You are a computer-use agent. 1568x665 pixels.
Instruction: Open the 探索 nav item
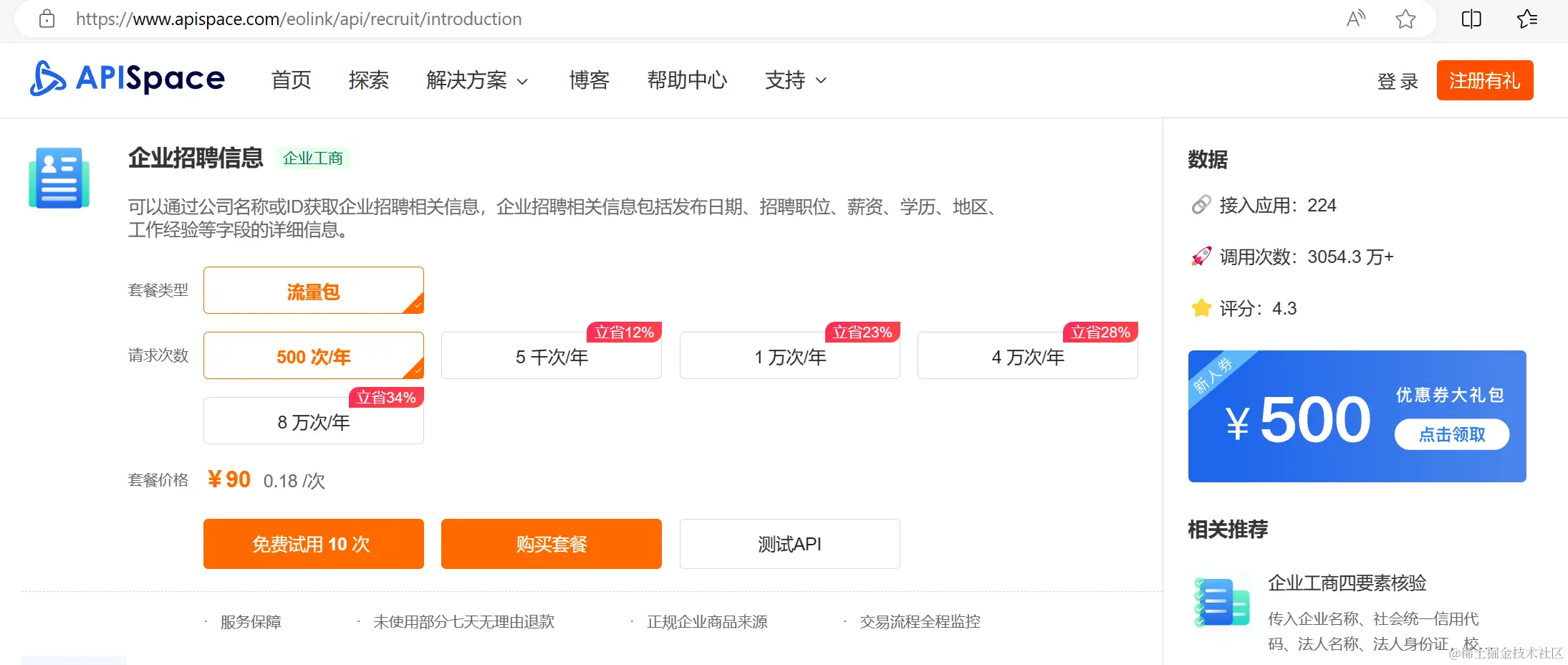(x=369, y=80)
